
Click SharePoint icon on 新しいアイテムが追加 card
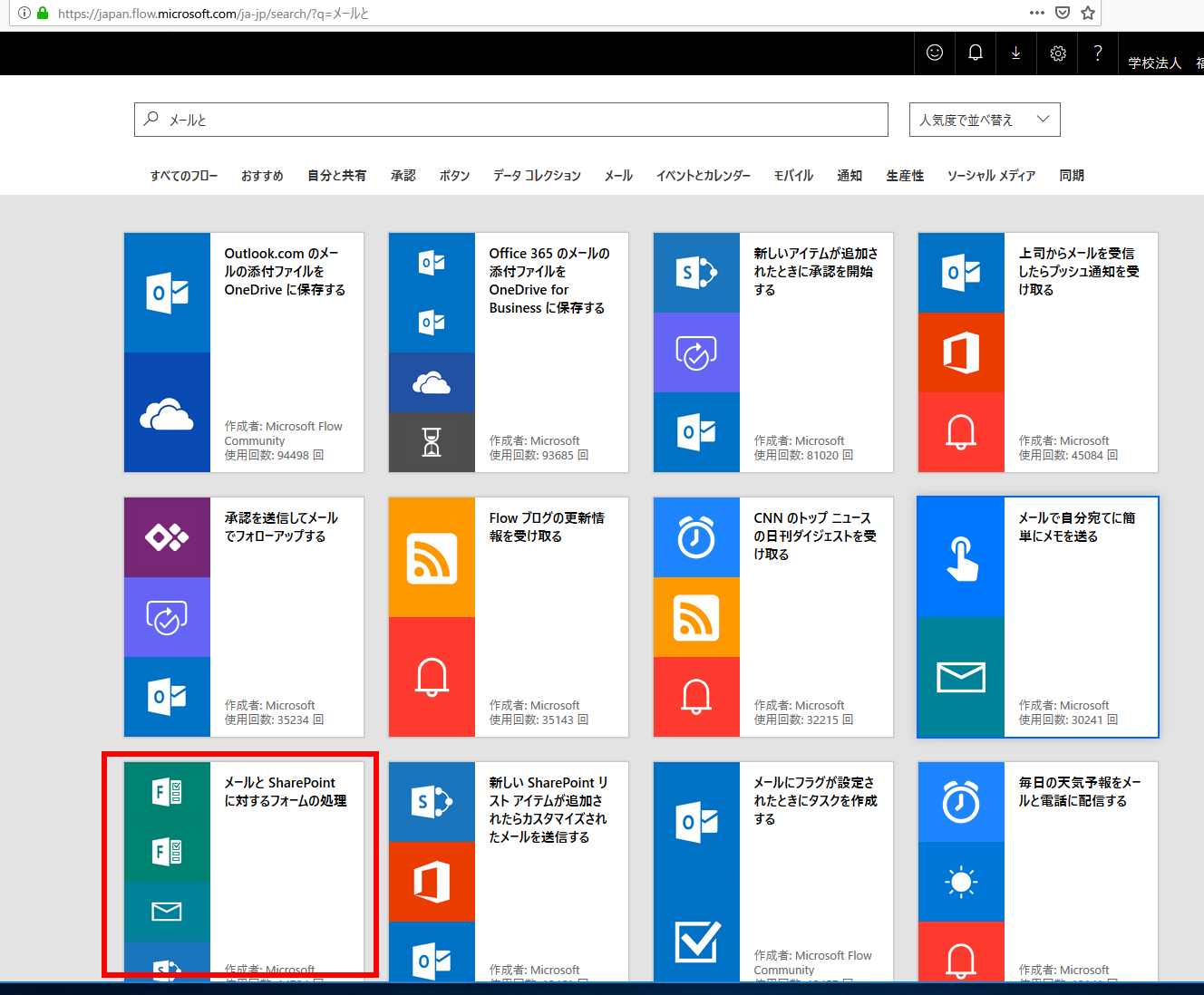point(696,272)
